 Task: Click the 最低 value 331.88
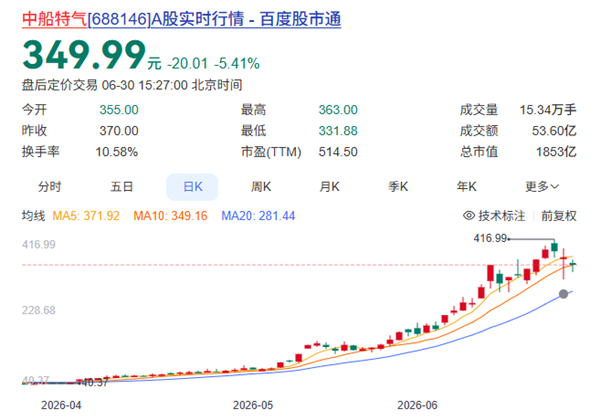[338, 131]
